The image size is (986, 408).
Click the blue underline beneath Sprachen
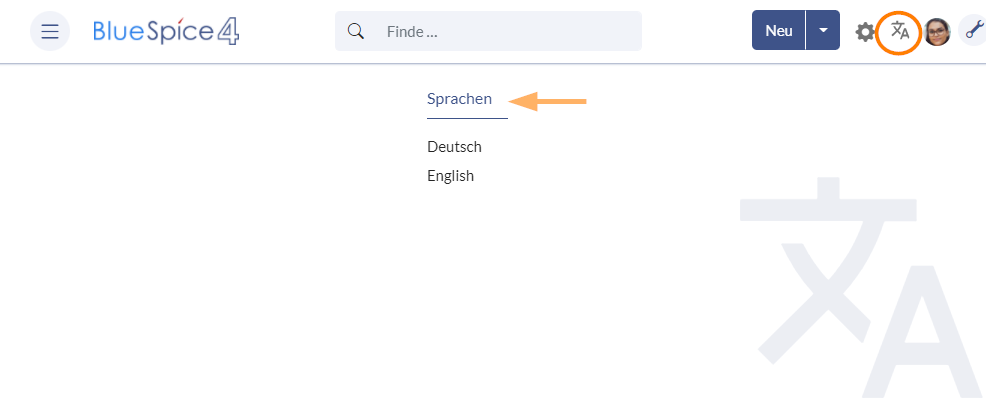click(467, 118)
